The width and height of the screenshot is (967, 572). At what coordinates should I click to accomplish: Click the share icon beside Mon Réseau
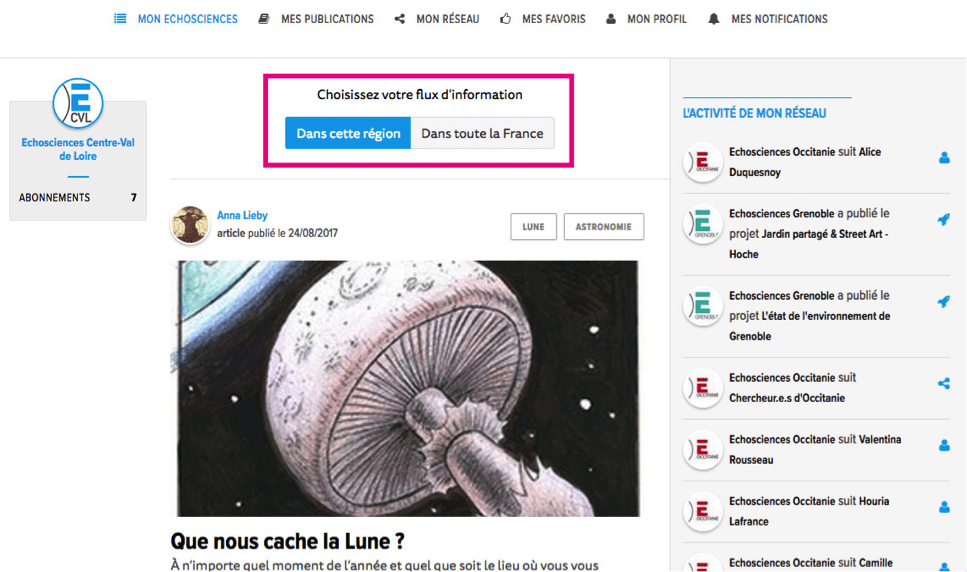click(400, 18)
